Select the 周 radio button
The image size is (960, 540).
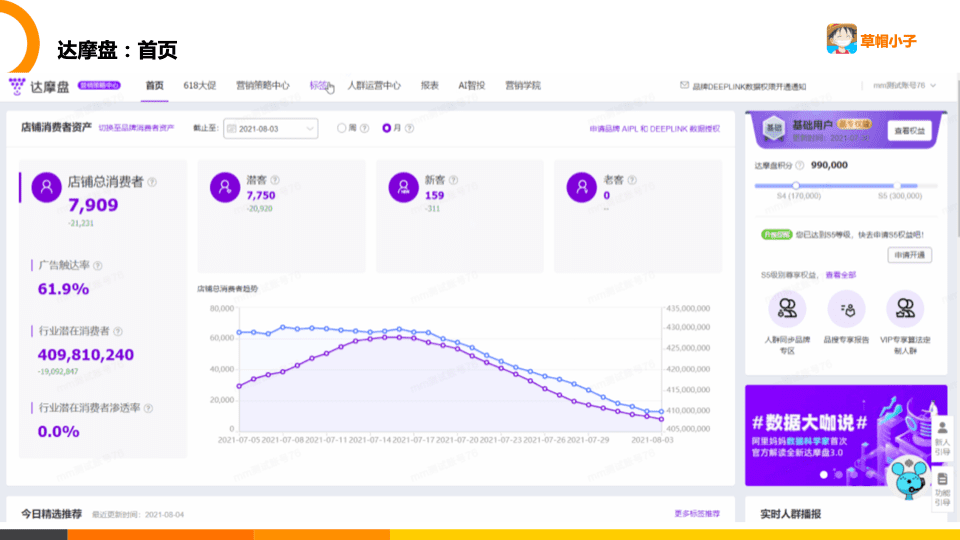coord(342,128)
